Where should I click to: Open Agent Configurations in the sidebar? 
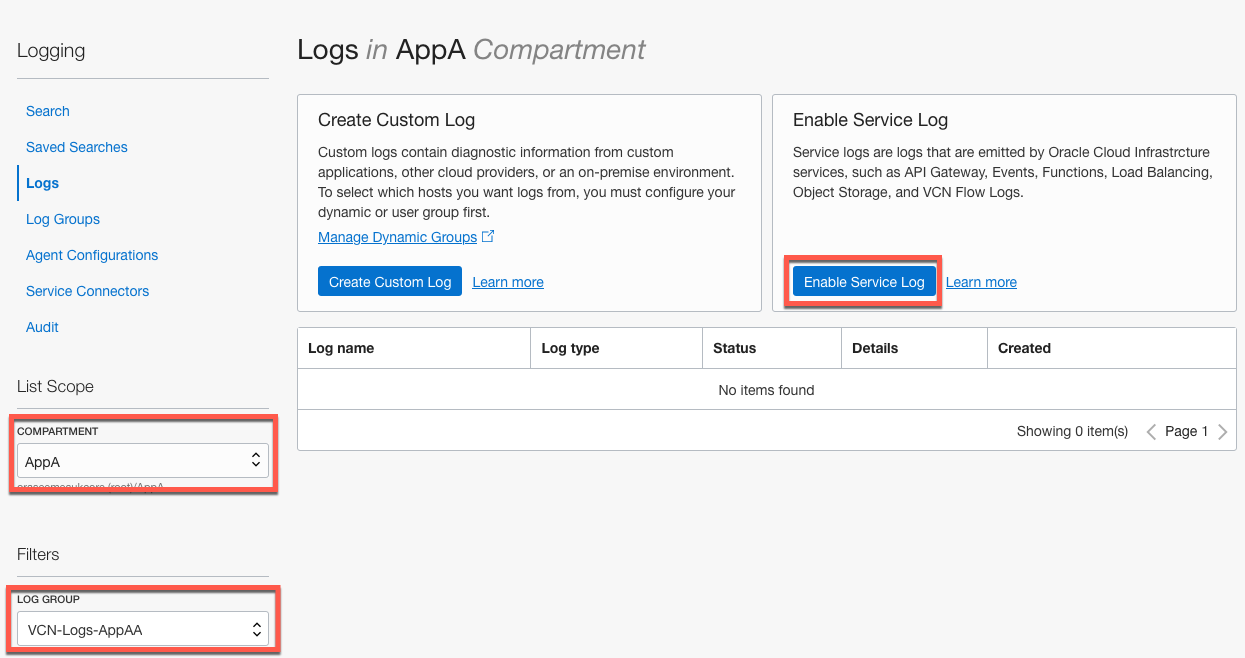coord(92,255)
